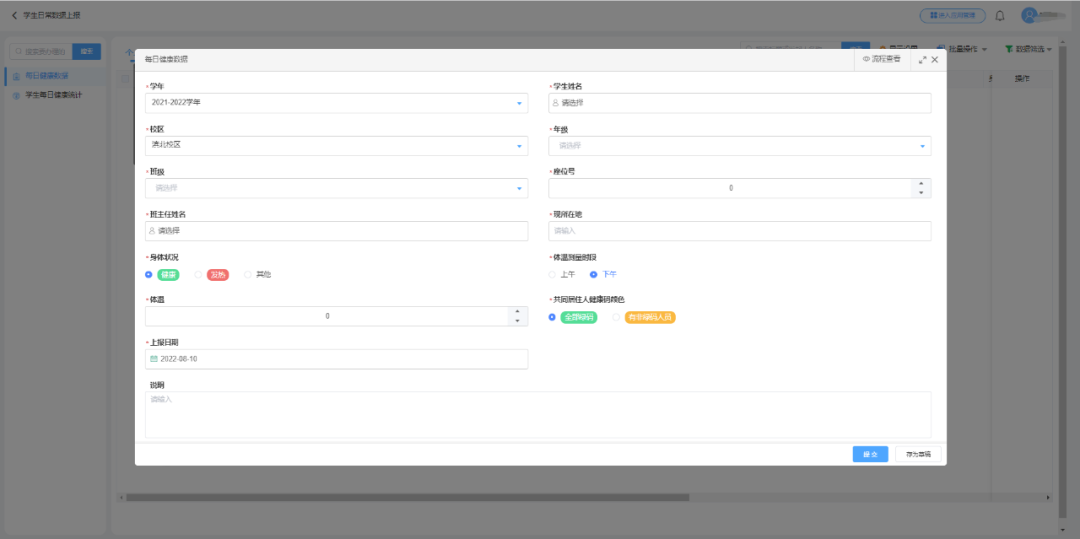Click the 提交 submit button

[x=870, y=454]
